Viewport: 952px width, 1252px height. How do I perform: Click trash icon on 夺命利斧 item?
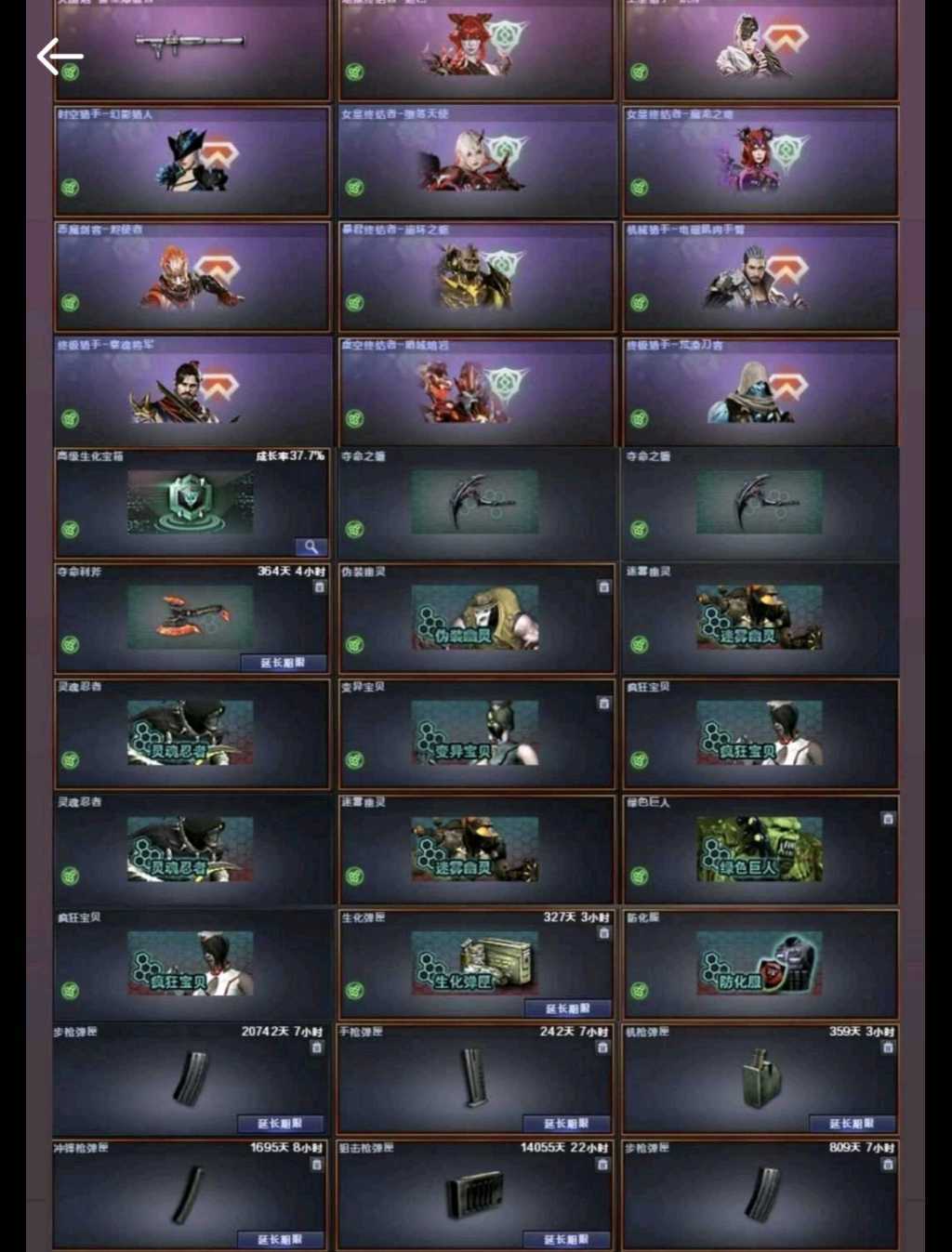coord(319,587)
